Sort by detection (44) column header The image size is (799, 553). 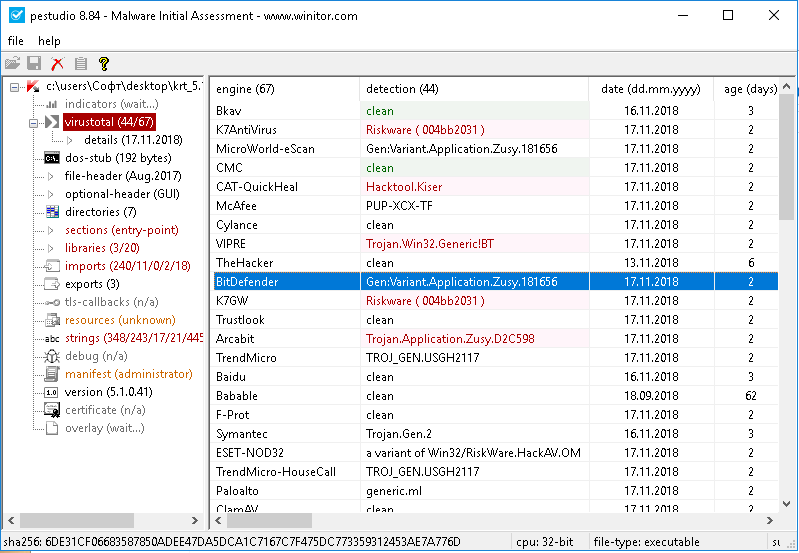[474, 89]
